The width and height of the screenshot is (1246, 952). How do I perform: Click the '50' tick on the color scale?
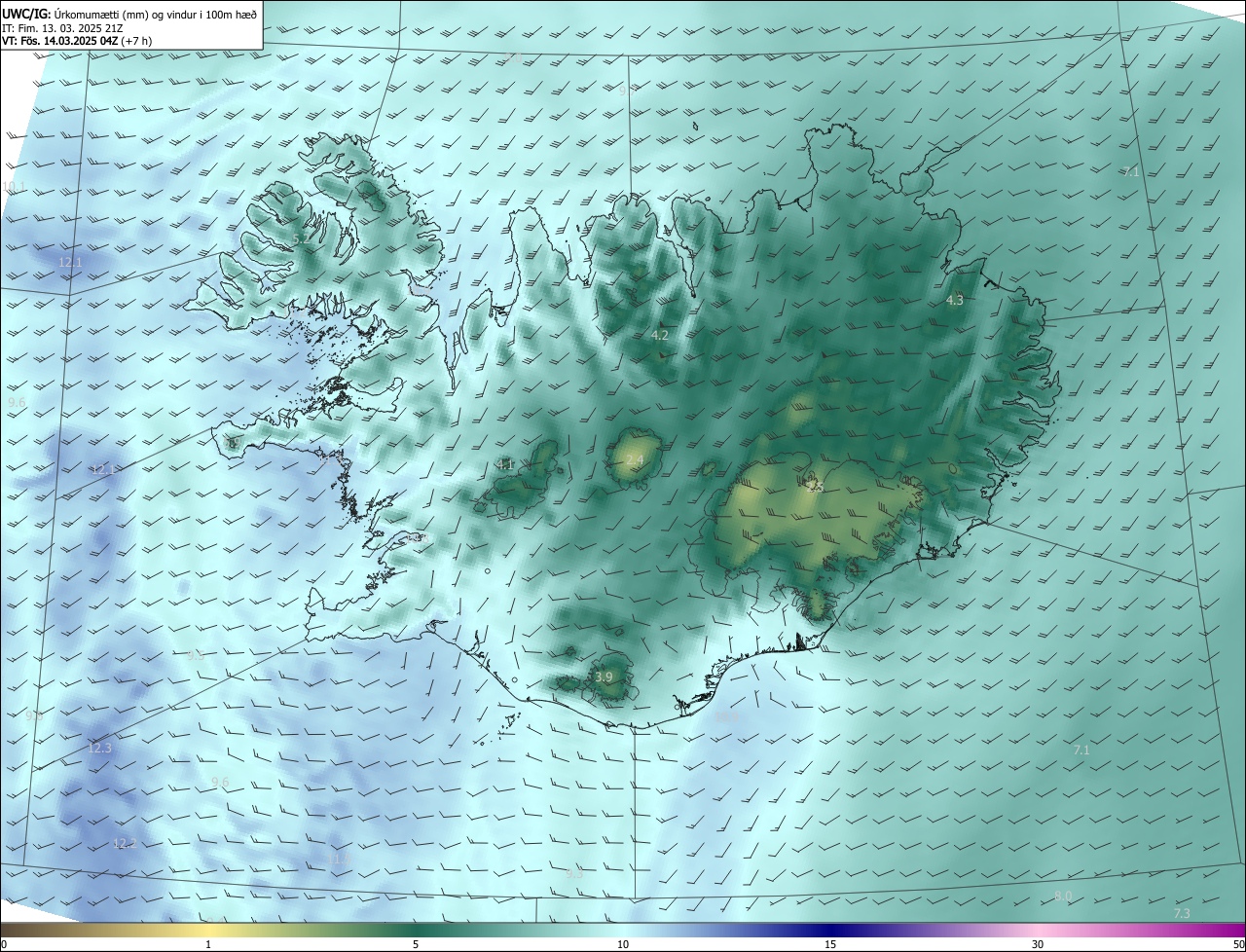(1238, 944)
